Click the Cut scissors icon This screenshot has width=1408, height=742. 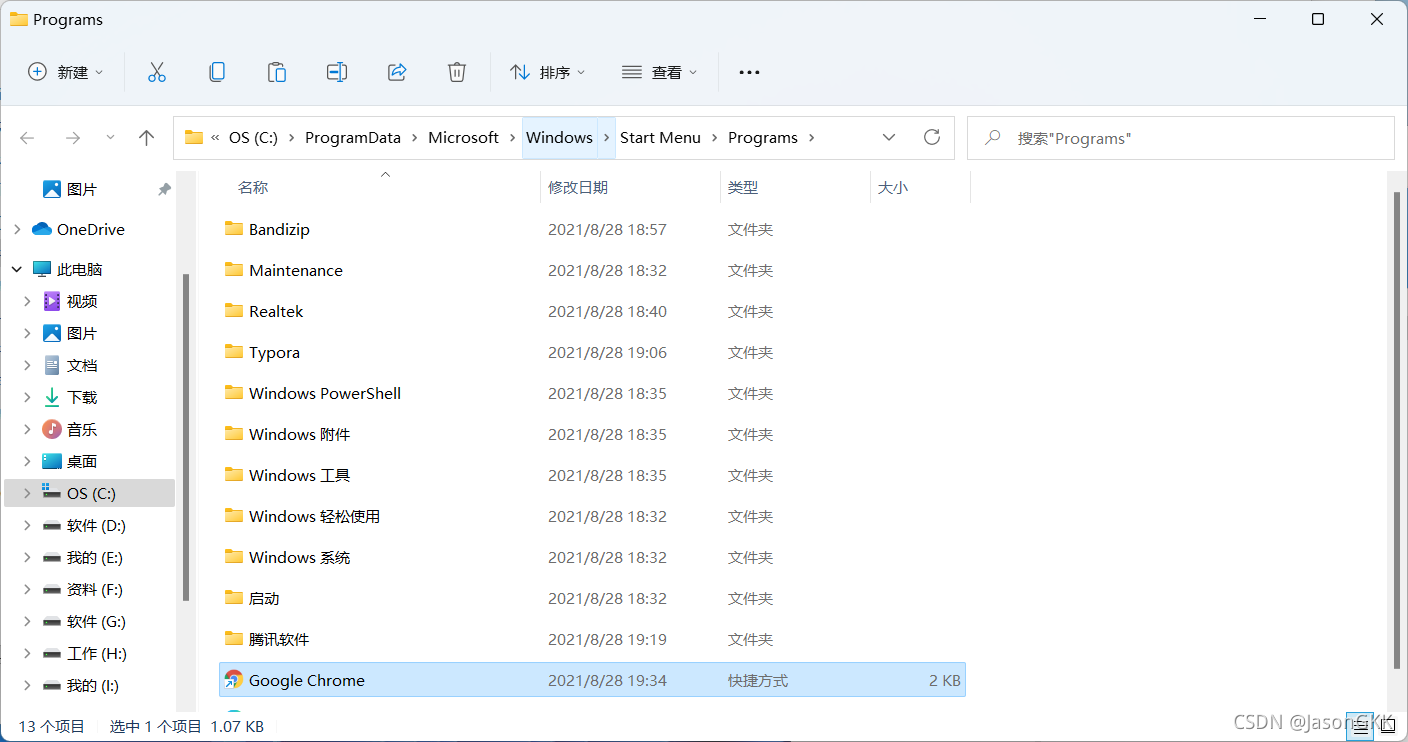[x=157, y=72]
